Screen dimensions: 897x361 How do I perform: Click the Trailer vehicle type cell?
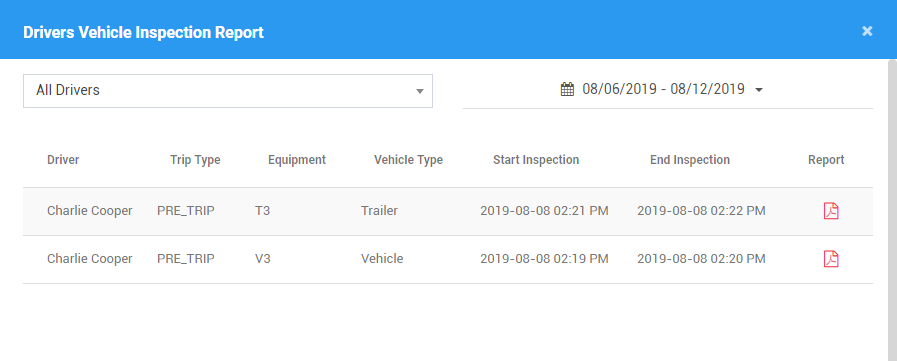pos(379,211)
